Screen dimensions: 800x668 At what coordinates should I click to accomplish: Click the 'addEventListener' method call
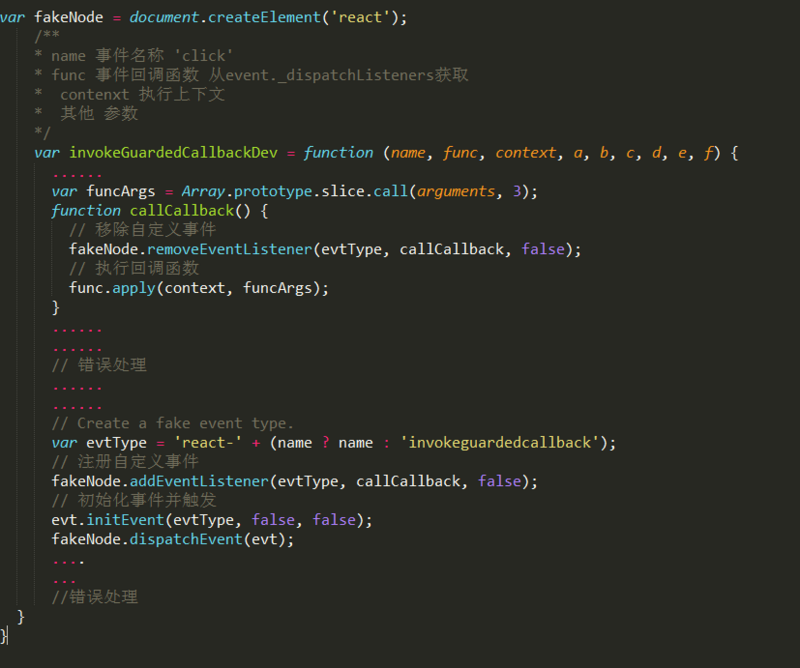(x=199, y=481)
